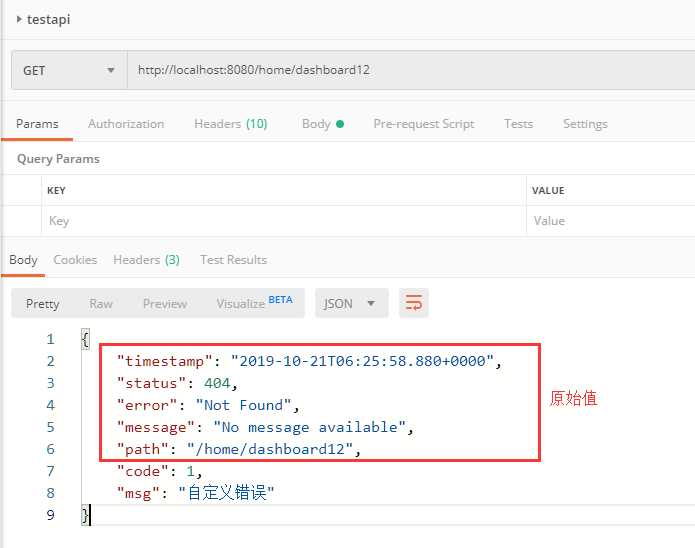Open the response Cookies tab

pos(75,260)
